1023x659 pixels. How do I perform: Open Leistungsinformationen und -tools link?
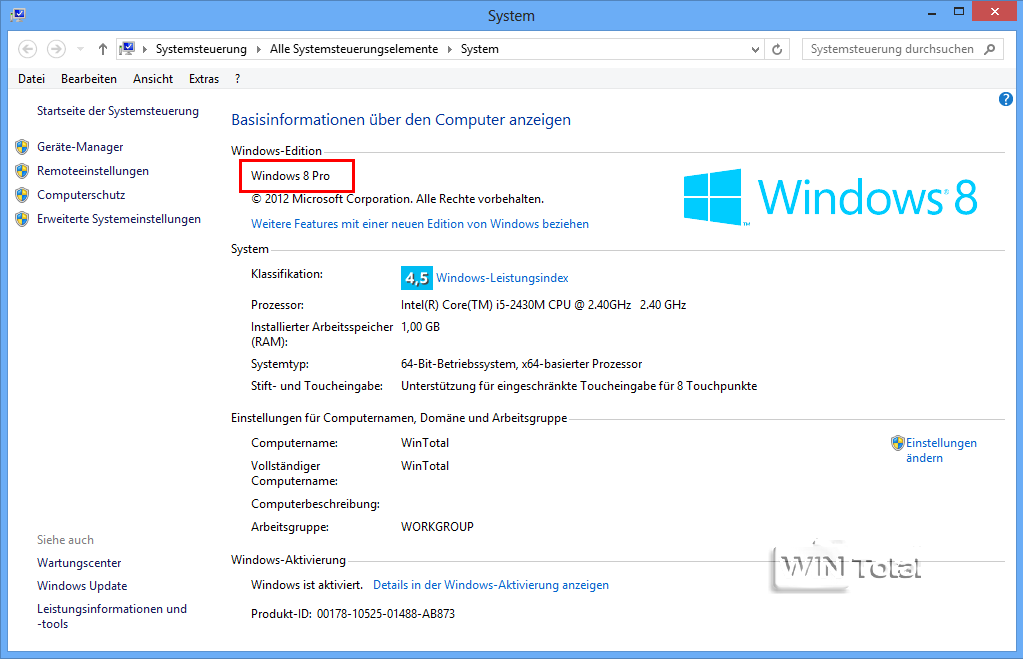click(x=112, y=617)
